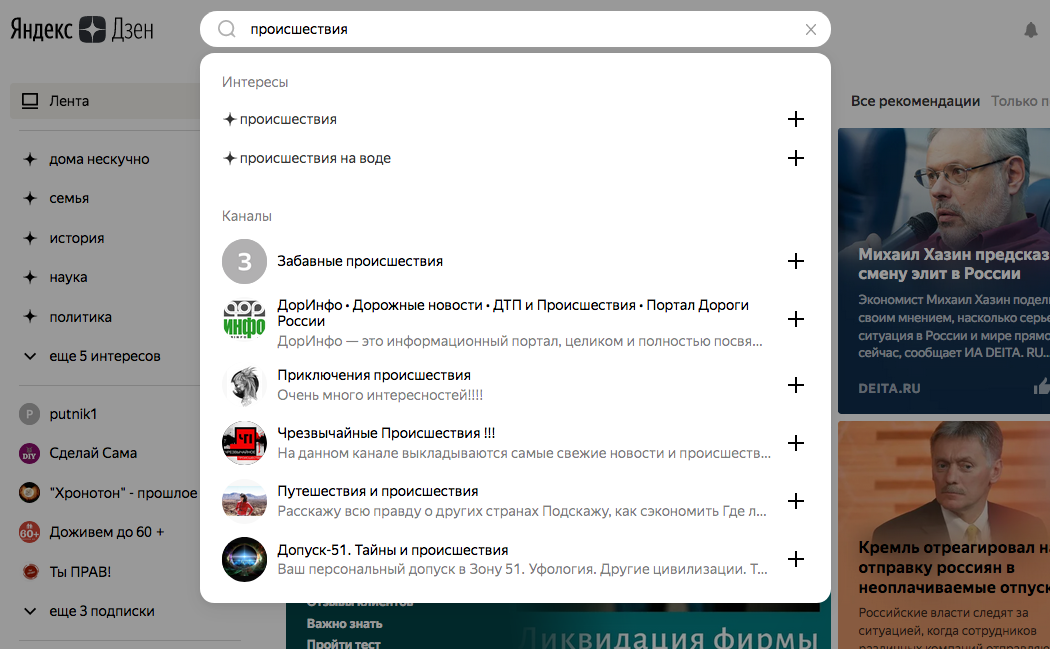This screenshot has height=649, width=1050.
Task: Click the feed icon next to Лента
Action: (29, 101)
